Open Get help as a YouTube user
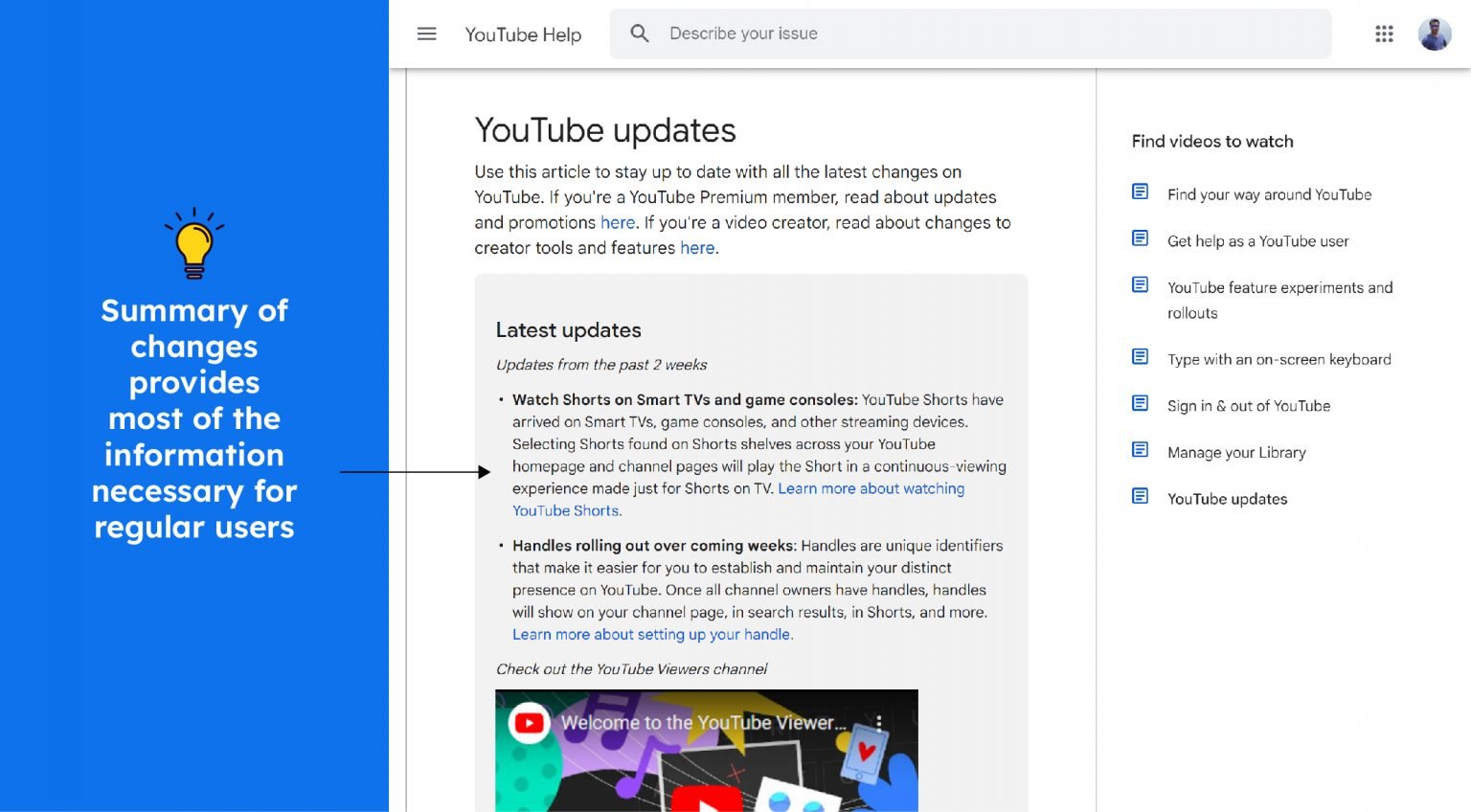 (1257, 240)
